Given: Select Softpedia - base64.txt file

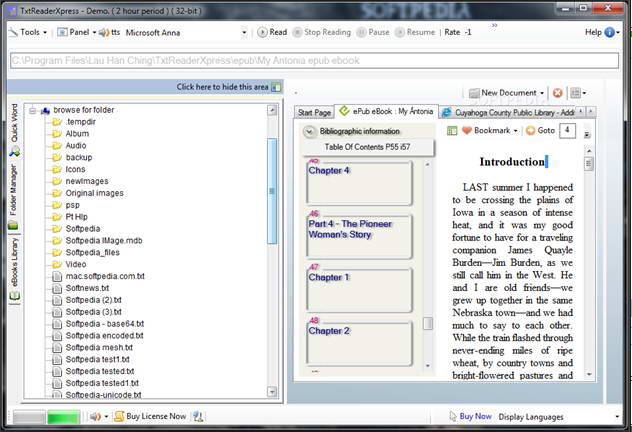Looking at the screenshot, I should coord(105,324).
